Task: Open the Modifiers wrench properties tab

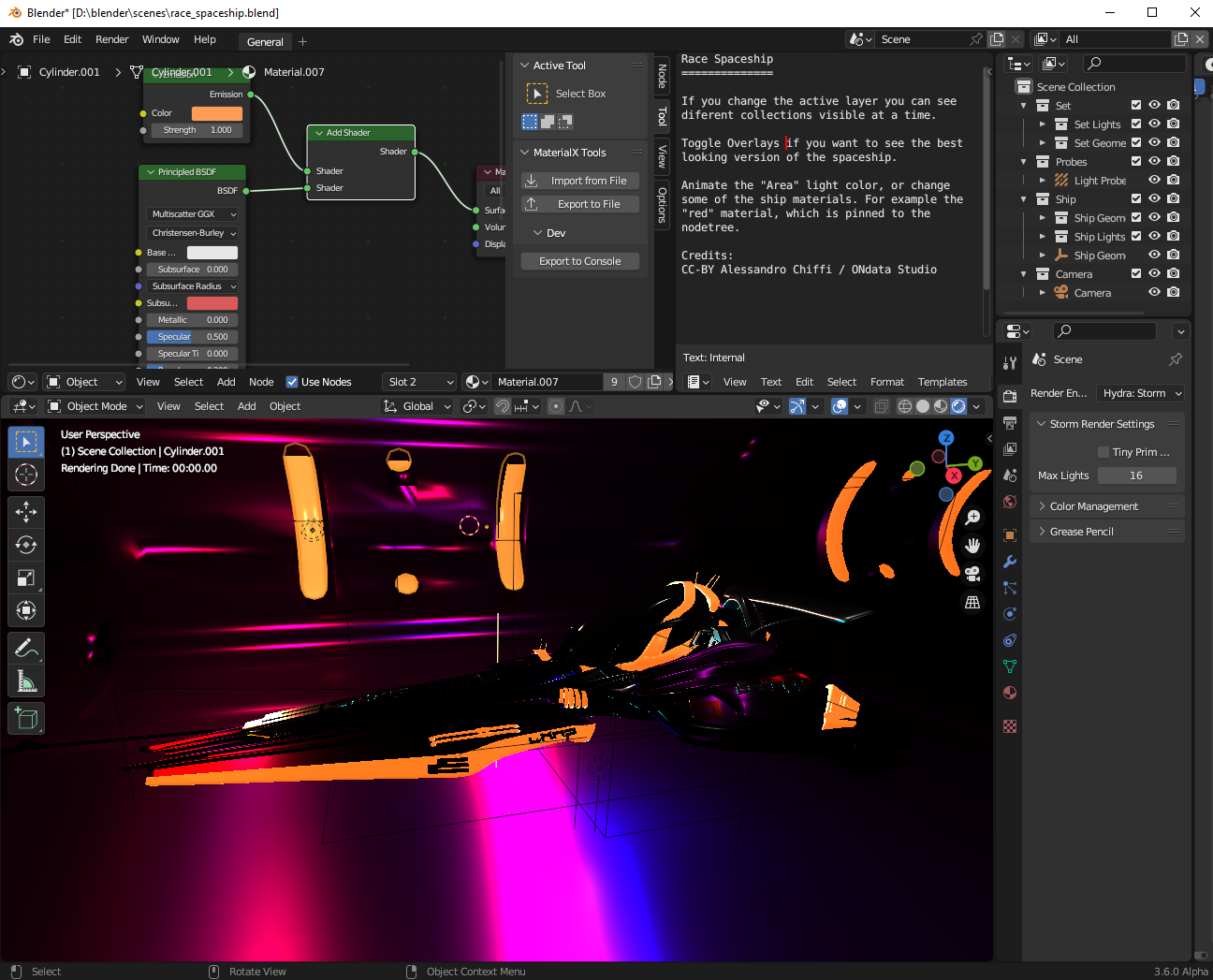Action: point(1010,562)
